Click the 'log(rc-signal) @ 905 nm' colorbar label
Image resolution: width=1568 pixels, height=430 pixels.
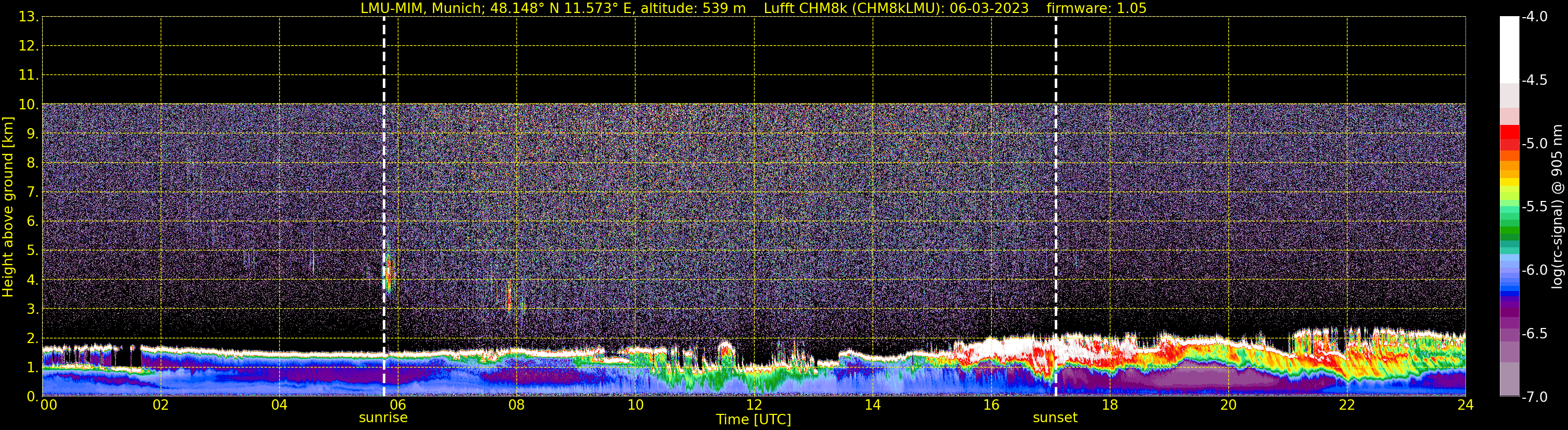pyautogui.click(x=1557, y=207)
